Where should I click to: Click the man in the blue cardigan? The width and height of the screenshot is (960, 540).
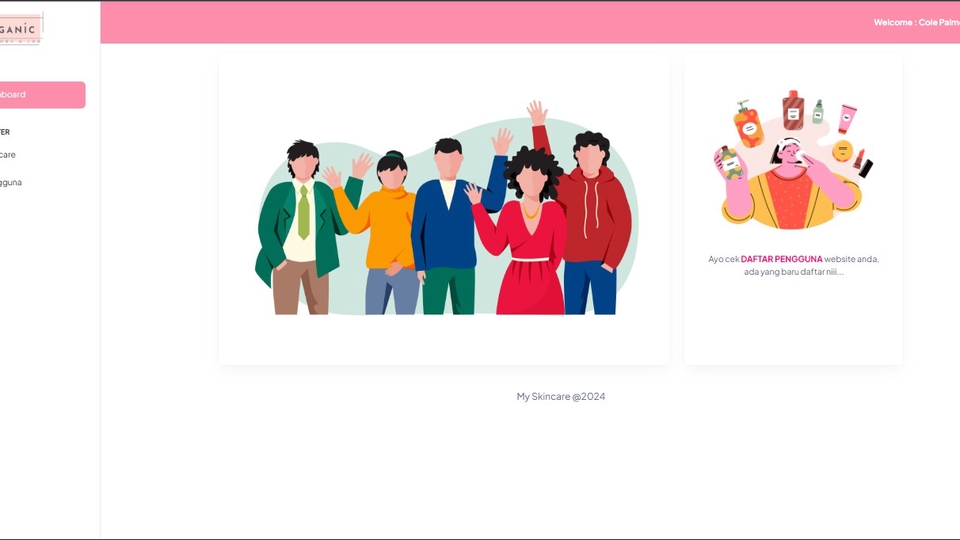point(446,230)
